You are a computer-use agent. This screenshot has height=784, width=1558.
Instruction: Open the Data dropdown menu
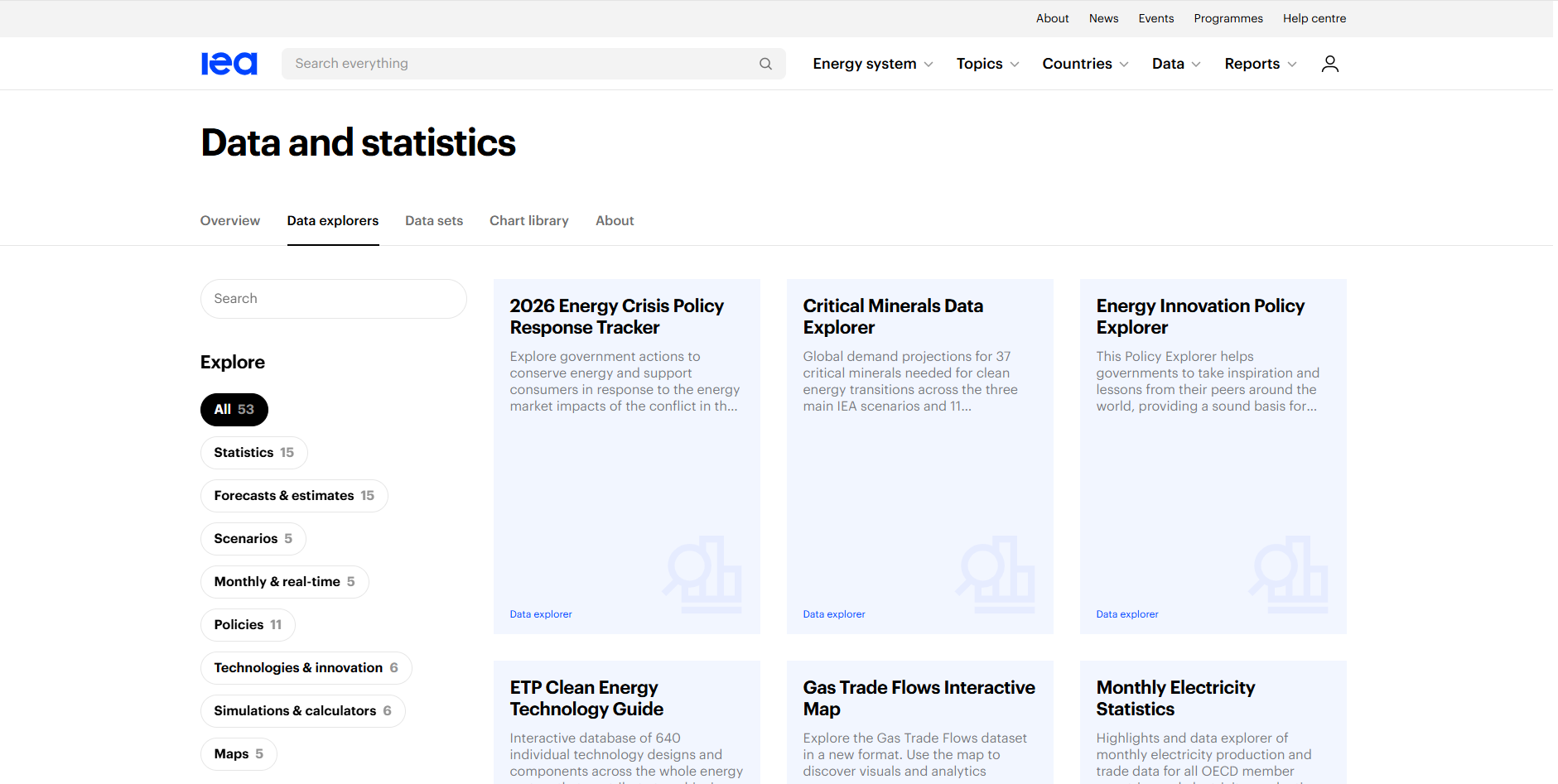point(1176,64)
